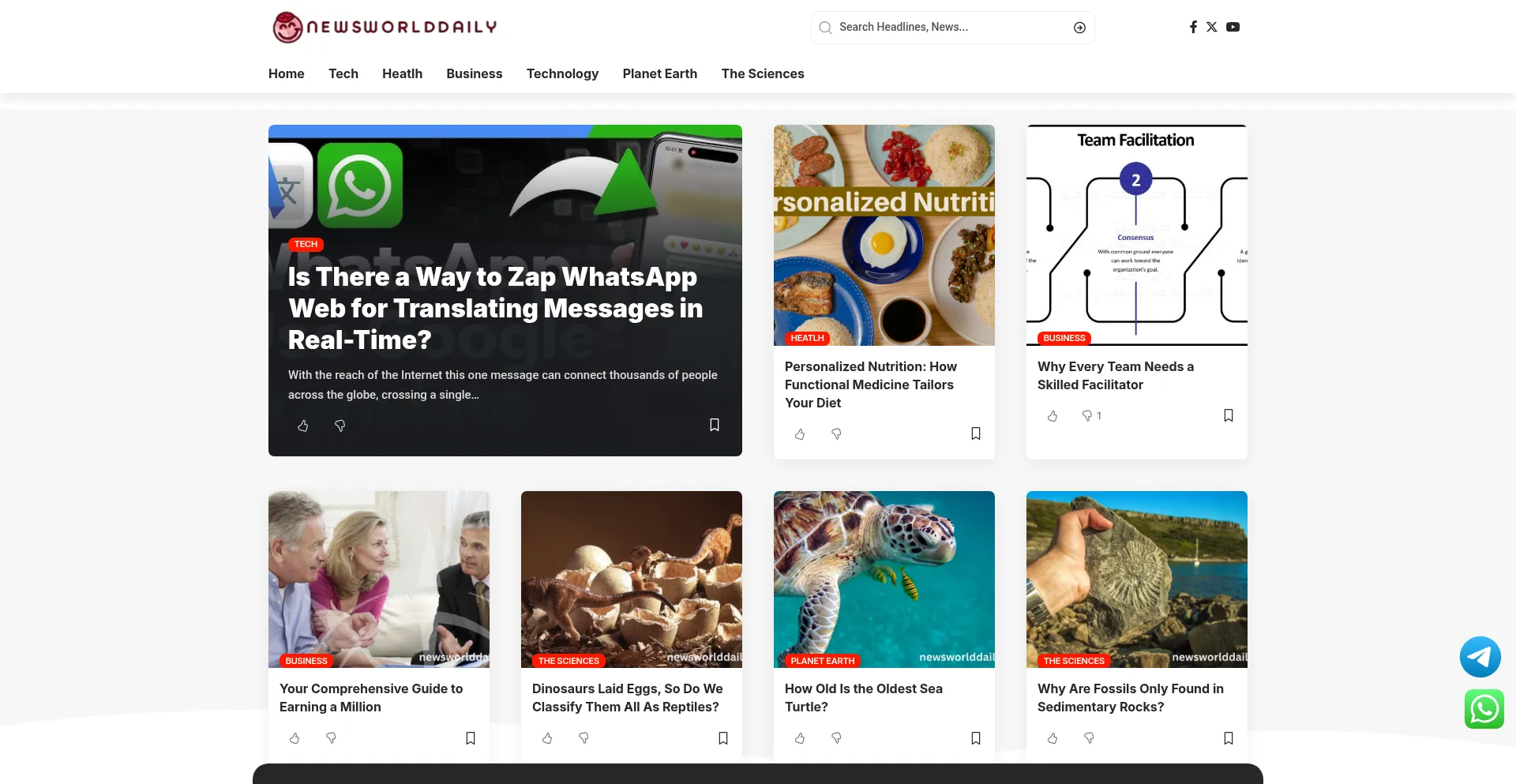Open 'Why Every Team Needs a Skilled Facilitator'
This screenshot has height=784, width=1516.
point(1115,376)
